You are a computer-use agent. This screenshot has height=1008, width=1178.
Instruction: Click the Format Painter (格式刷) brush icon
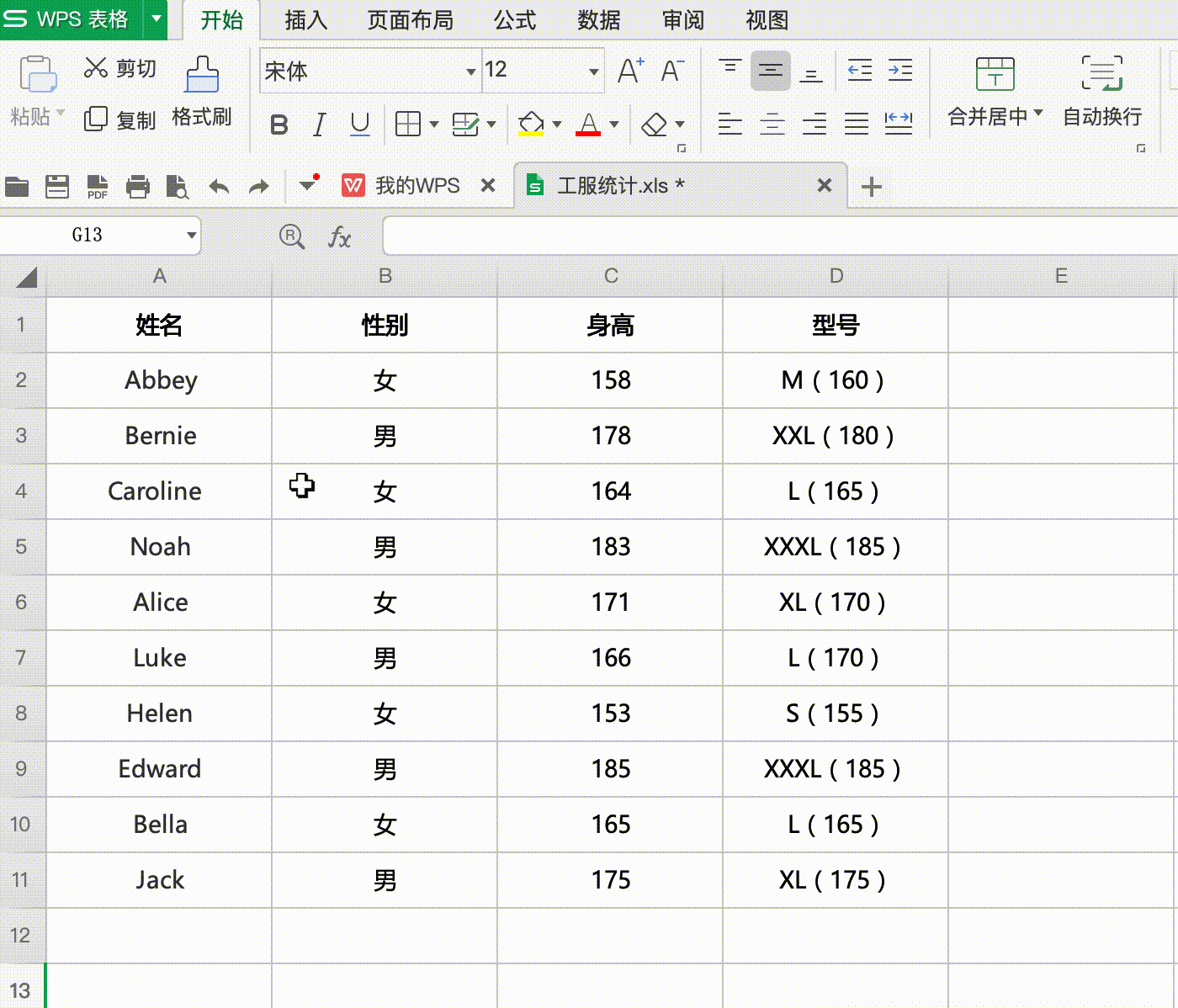coord(202,74)
